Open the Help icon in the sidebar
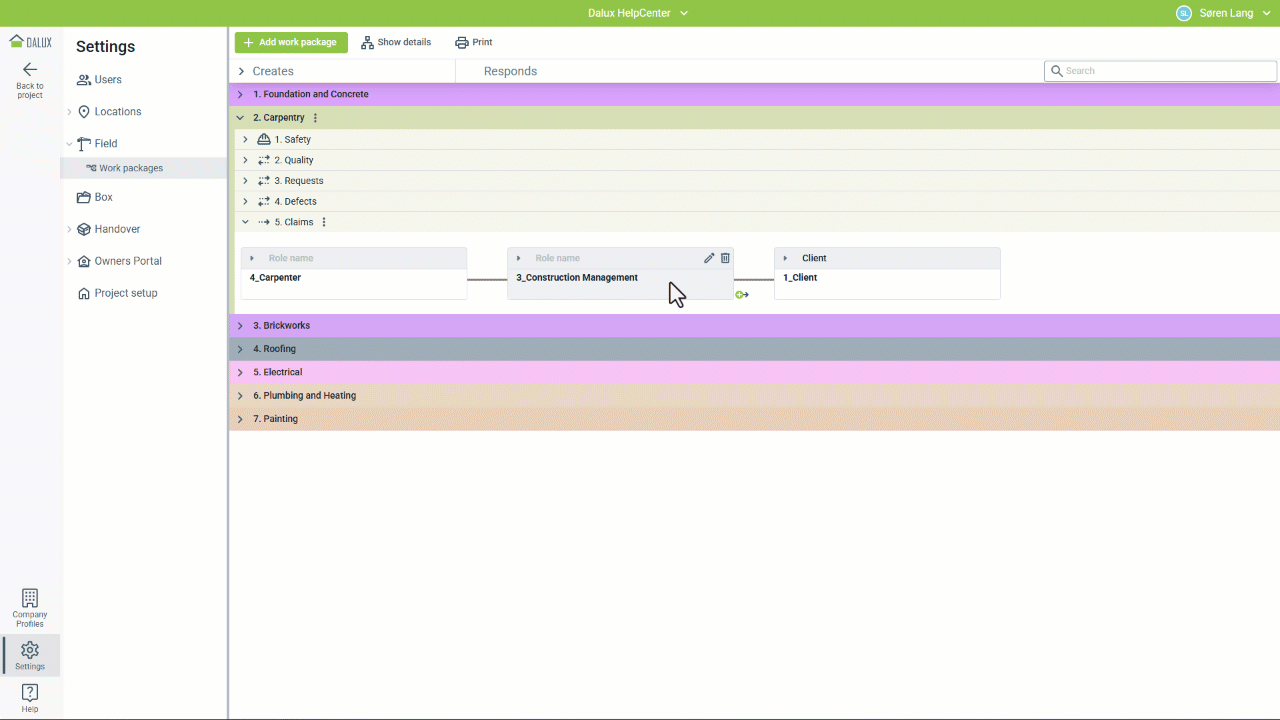 30,697
